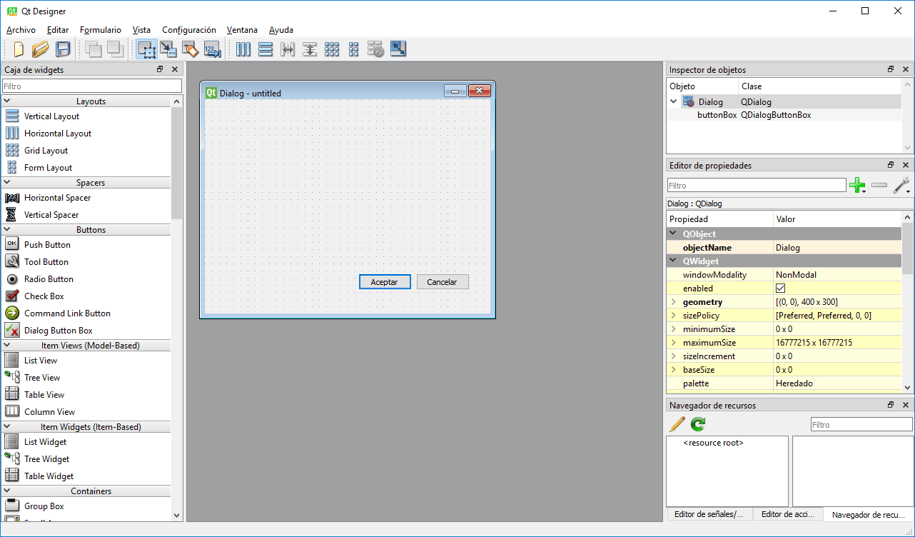Click the Save form floppy icon
Viewport: 915px width, 537px height.
(63, 50)
